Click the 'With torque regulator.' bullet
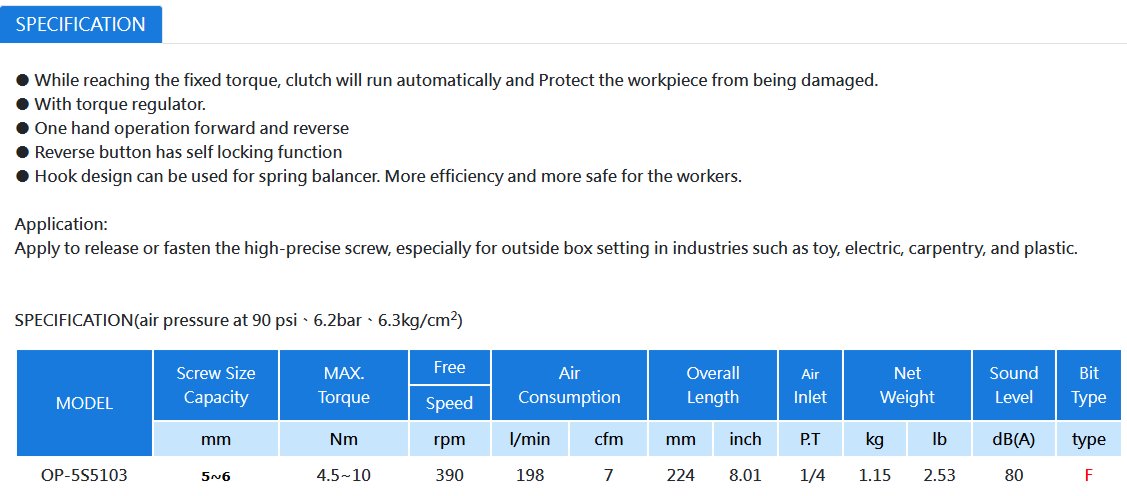The image size is (1127, 496). (x=111, y=104)
